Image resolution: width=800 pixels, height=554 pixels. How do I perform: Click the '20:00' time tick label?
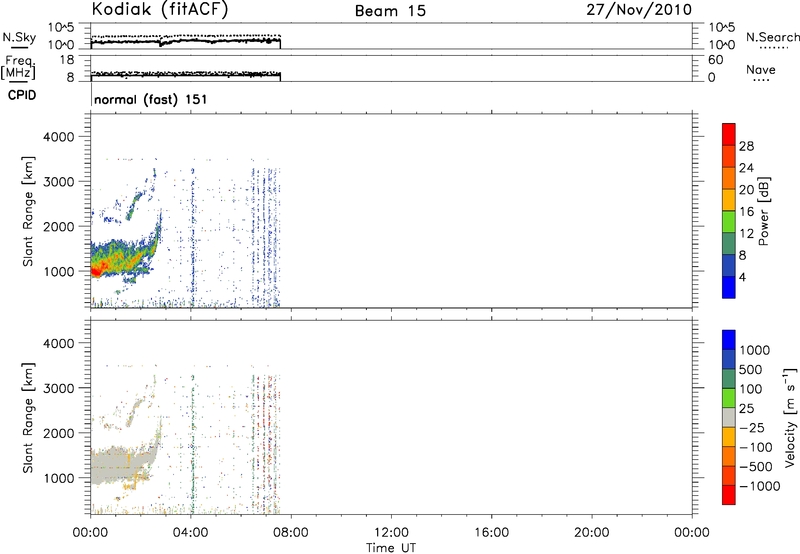coord(591,533)
